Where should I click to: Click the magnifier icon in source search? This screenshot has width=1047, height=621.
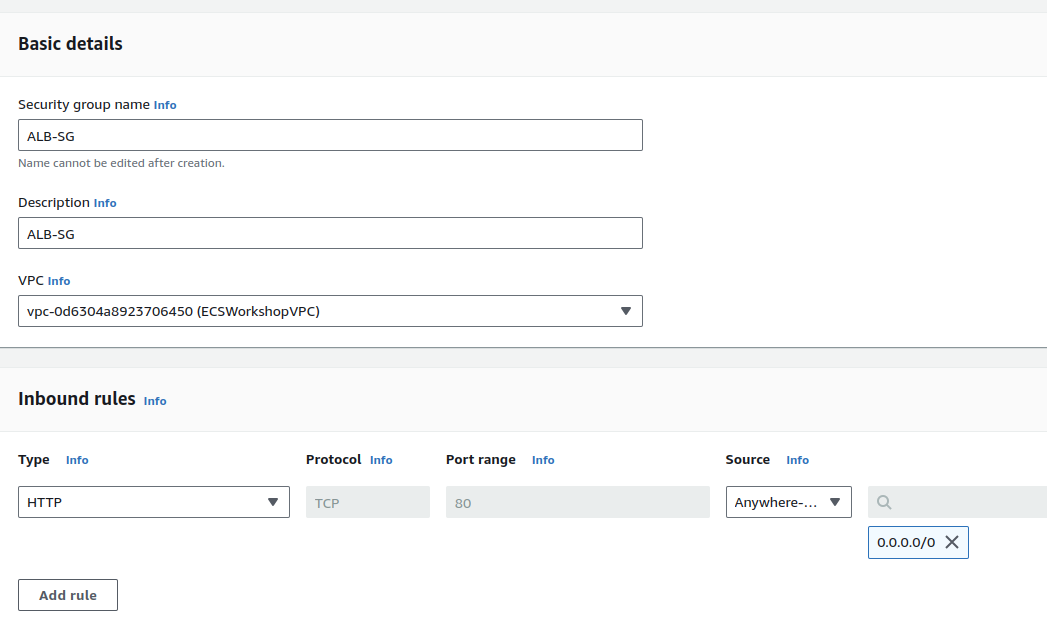[884, 502]
